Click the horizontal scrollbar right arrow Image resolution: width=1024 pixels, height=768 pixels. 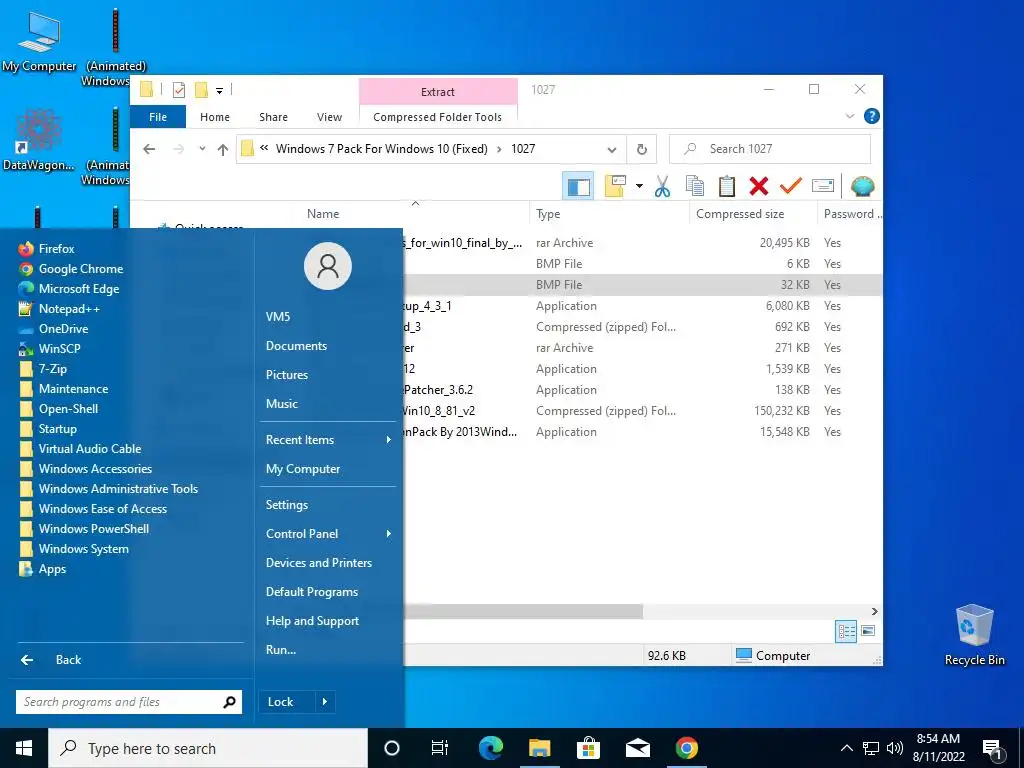[x=874, y=611]
